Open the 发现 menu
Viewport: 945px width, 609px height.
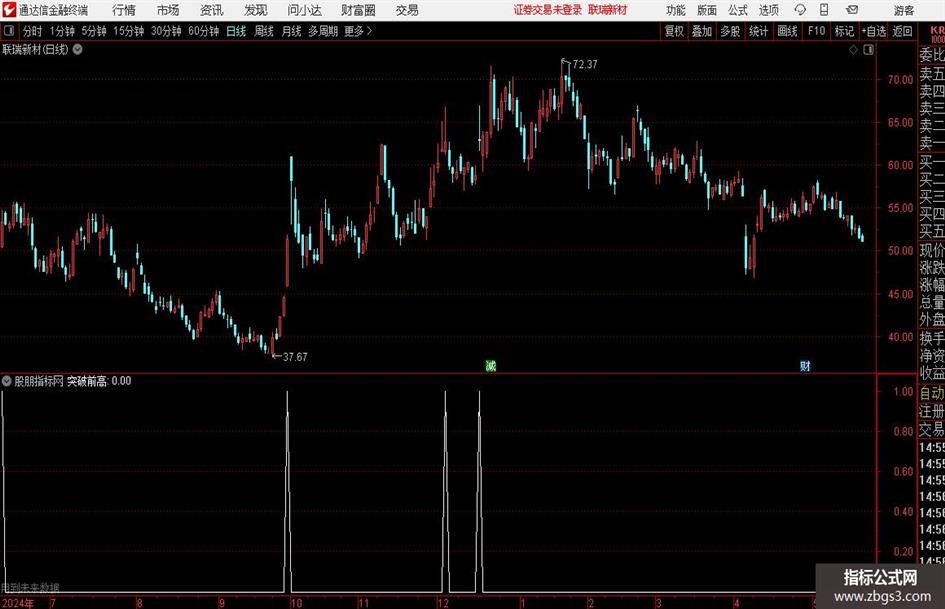[256, 10]
